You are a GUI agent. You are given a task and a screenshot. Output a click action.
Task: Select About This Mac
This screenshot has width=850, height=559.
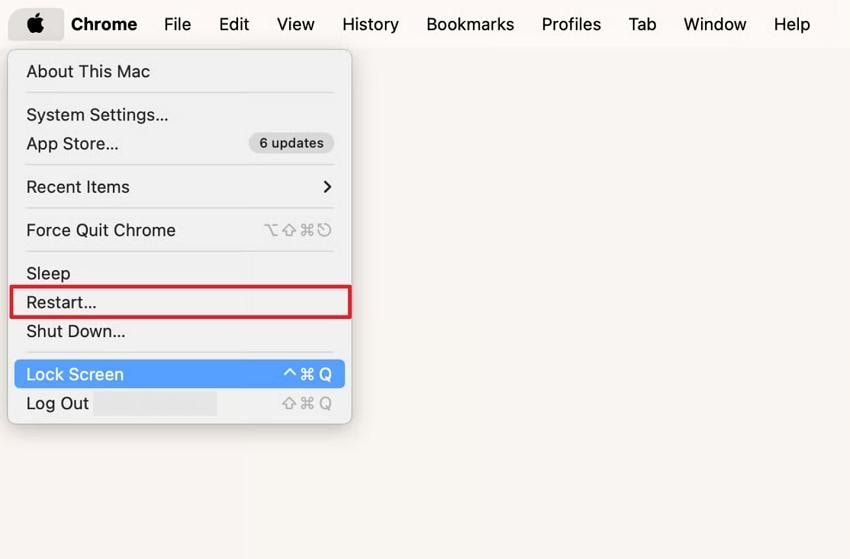coord(179,72)
